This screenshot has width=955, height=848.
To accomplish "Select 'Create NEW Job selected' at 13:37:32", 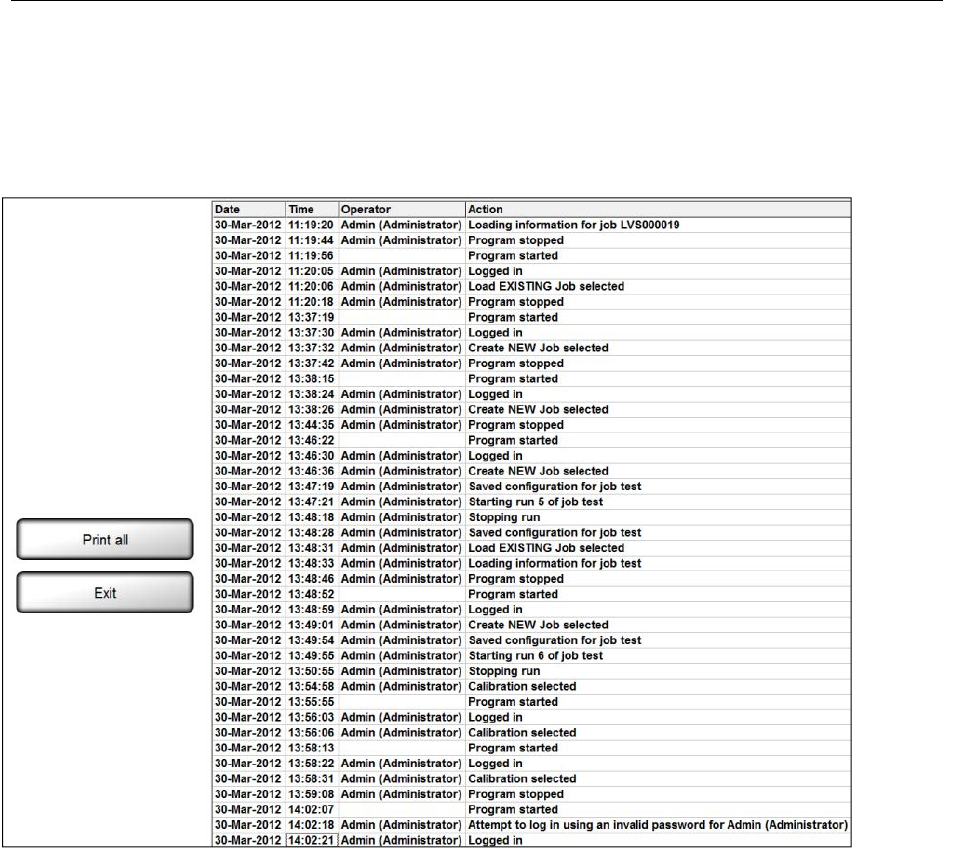I will coord(538,348).
